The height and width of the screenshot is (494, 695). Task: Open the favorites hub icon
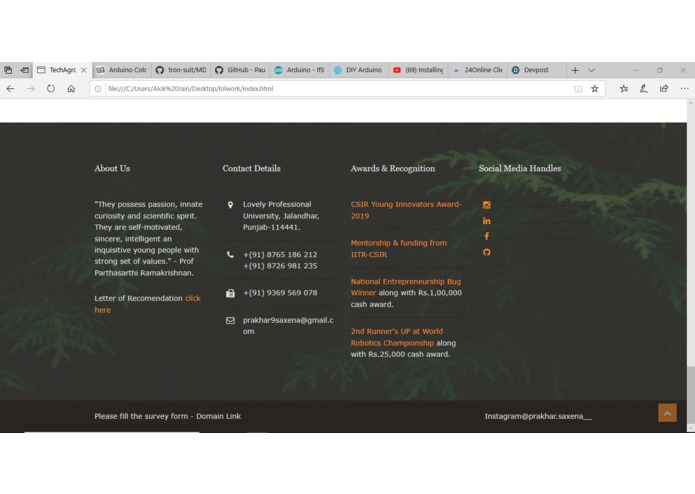click(x=624, y=89)
